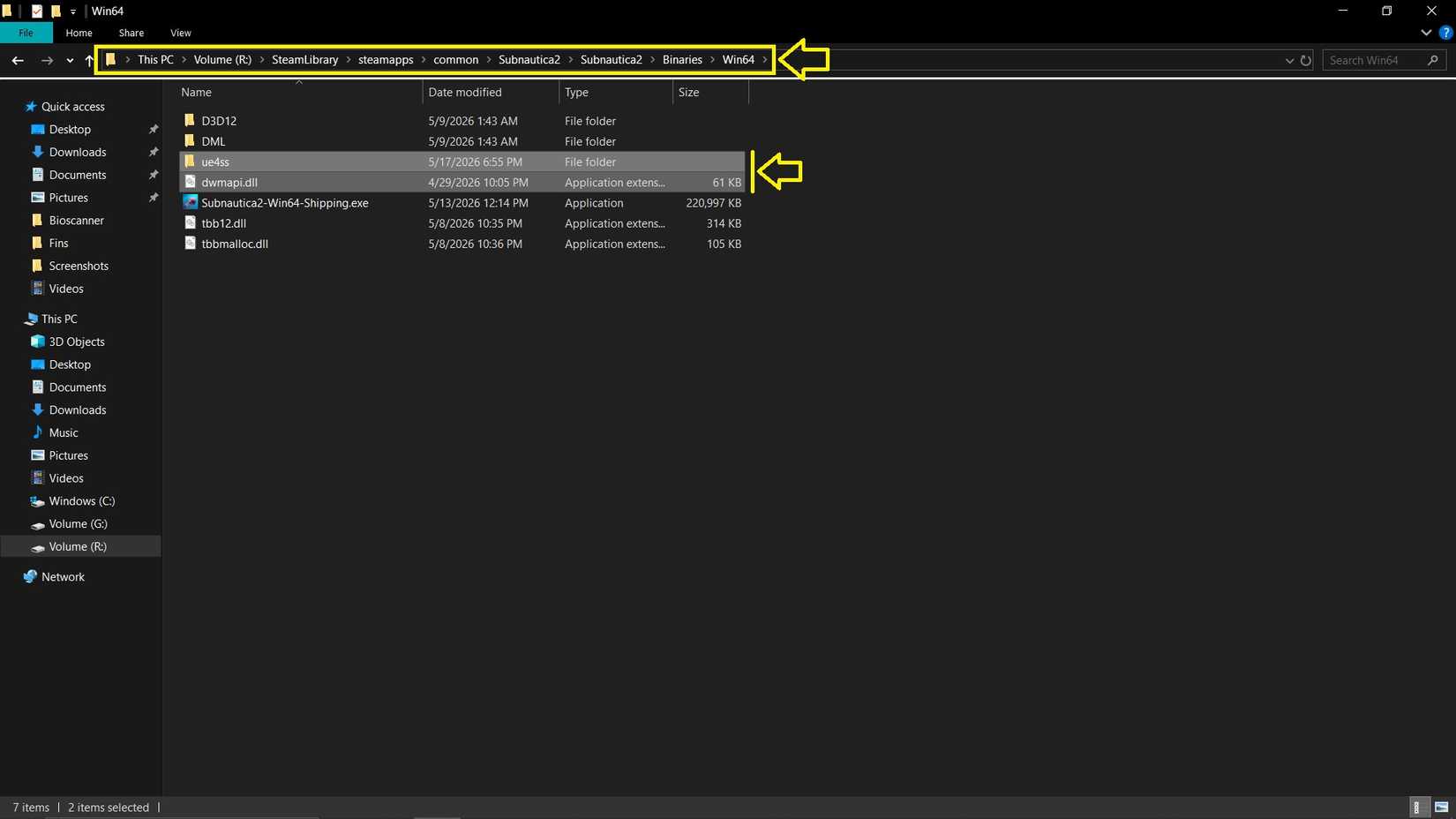
Task: Refresh the Win64 folder with the refresh icon
Action: tap(1306, 60)
